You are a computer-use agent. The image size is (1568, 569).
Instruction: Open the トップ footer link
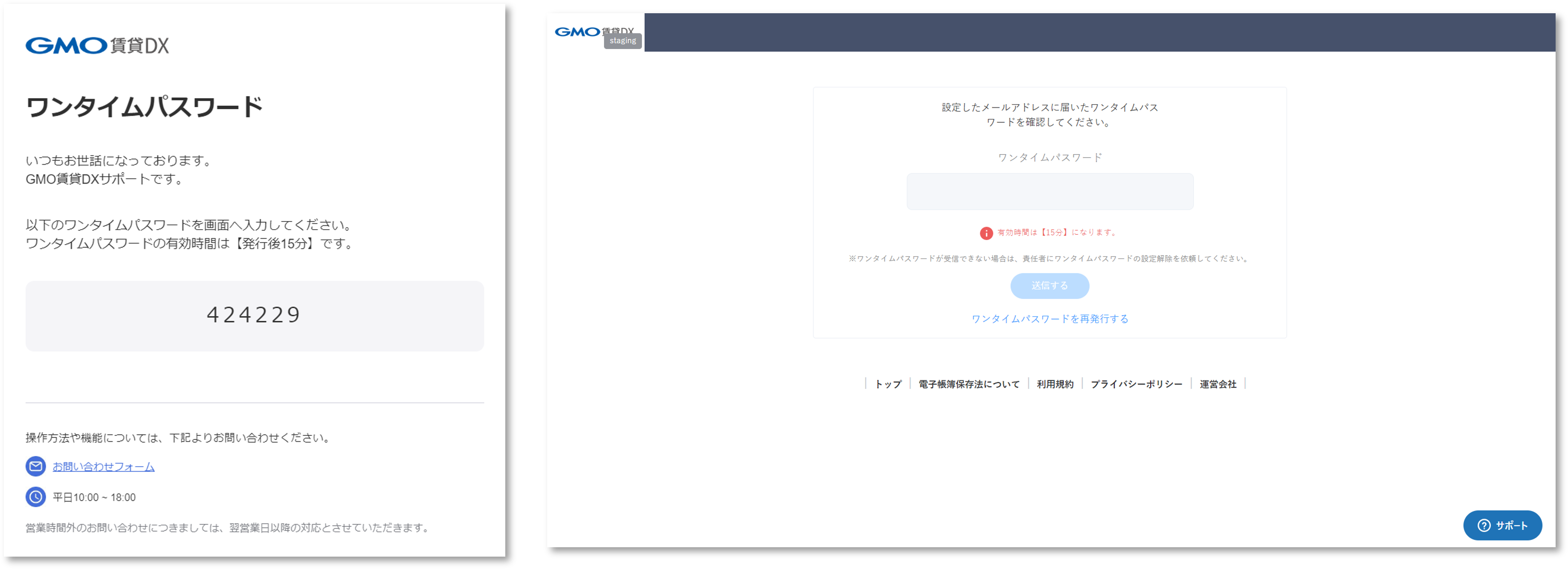click(888, 384)
